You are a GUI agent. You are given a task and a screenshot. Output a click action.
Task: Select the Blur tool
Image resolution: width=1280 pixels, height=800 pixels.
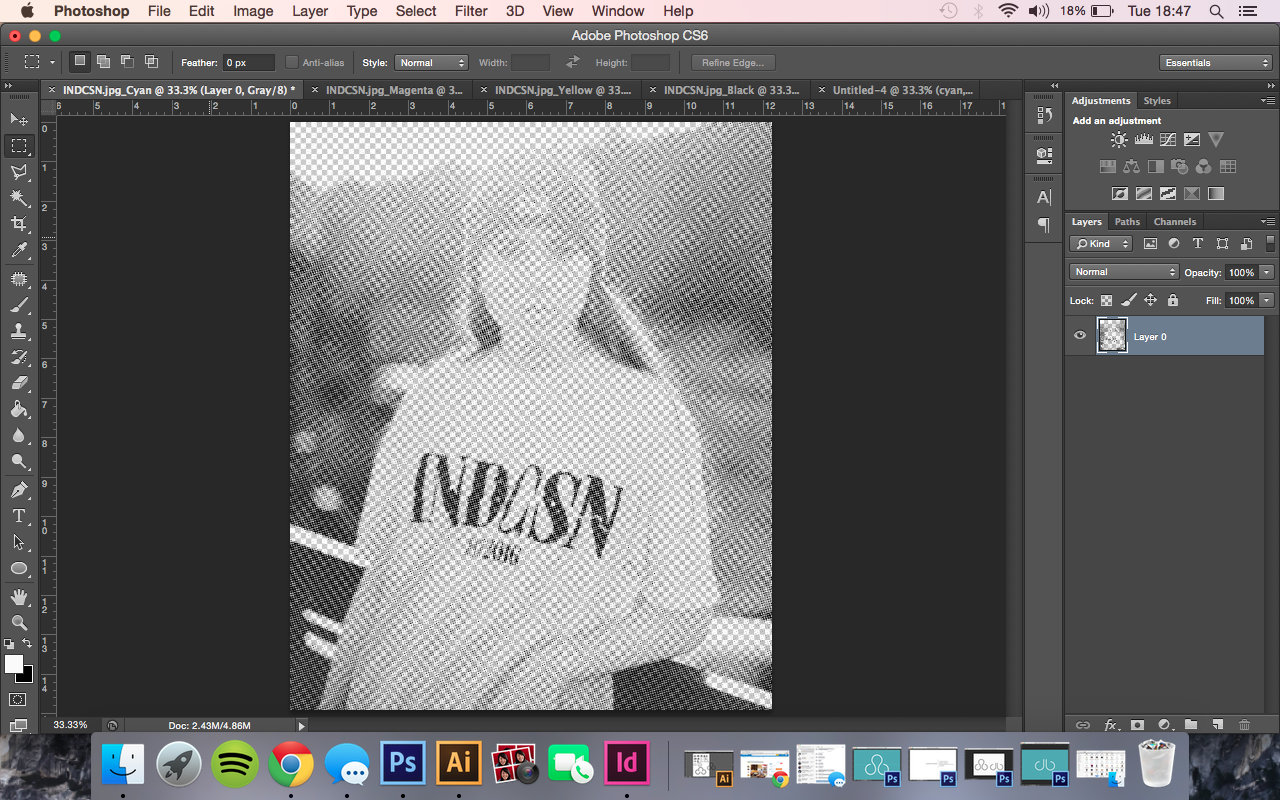point(18,435)
